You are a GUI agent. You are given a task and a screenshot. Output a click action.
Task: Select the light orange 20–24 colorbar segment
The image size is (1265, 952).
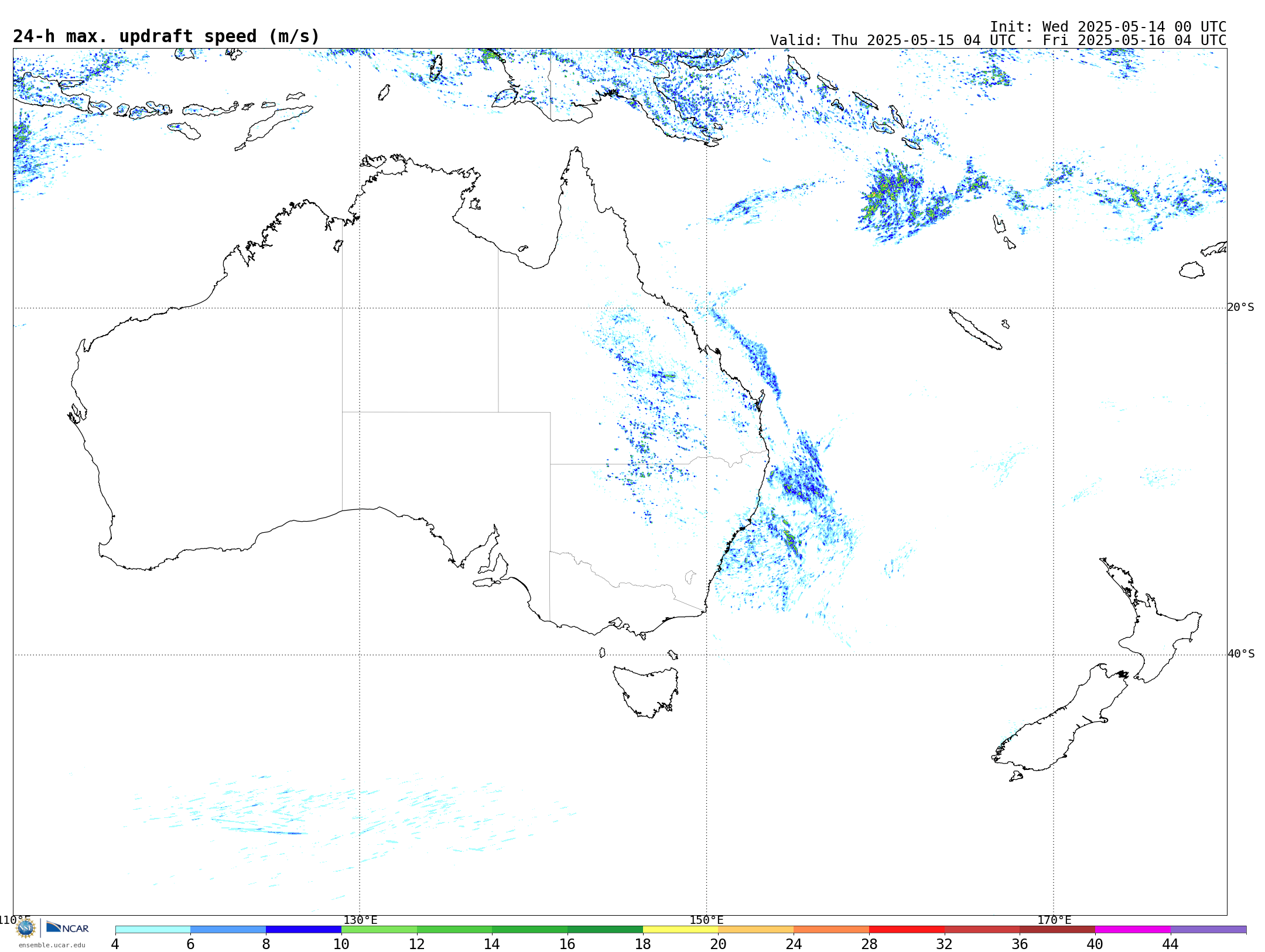coord(756,930)
